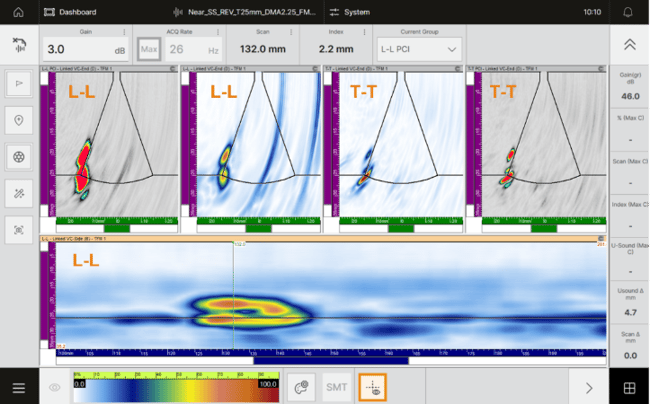Open the location pin tool
Viewport: 650px width, 404px height.
[19, 120]
